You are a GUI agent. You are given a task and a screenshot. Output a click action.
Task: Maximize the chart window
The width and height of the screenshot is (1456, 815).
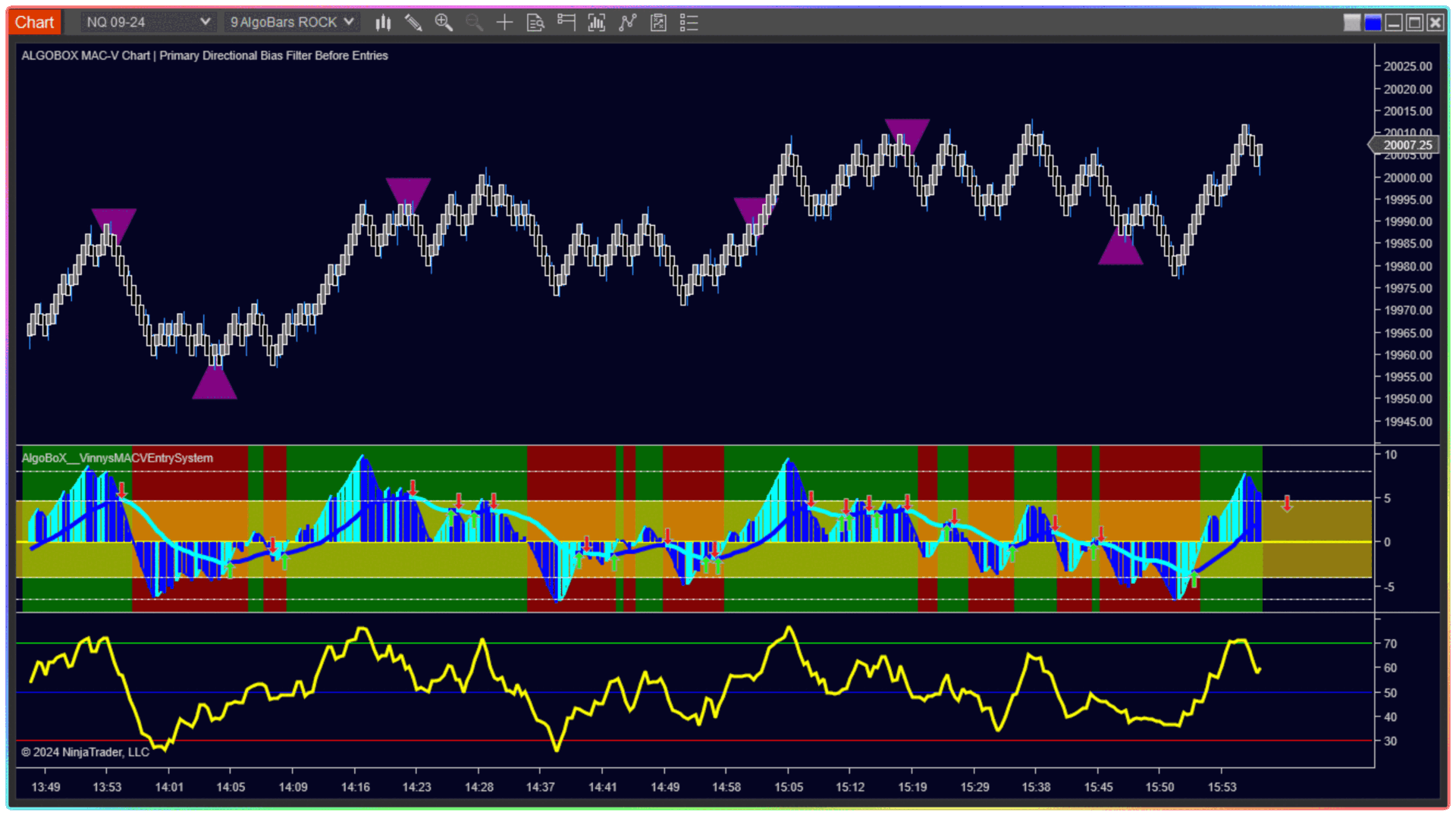tap(1414, 23)
